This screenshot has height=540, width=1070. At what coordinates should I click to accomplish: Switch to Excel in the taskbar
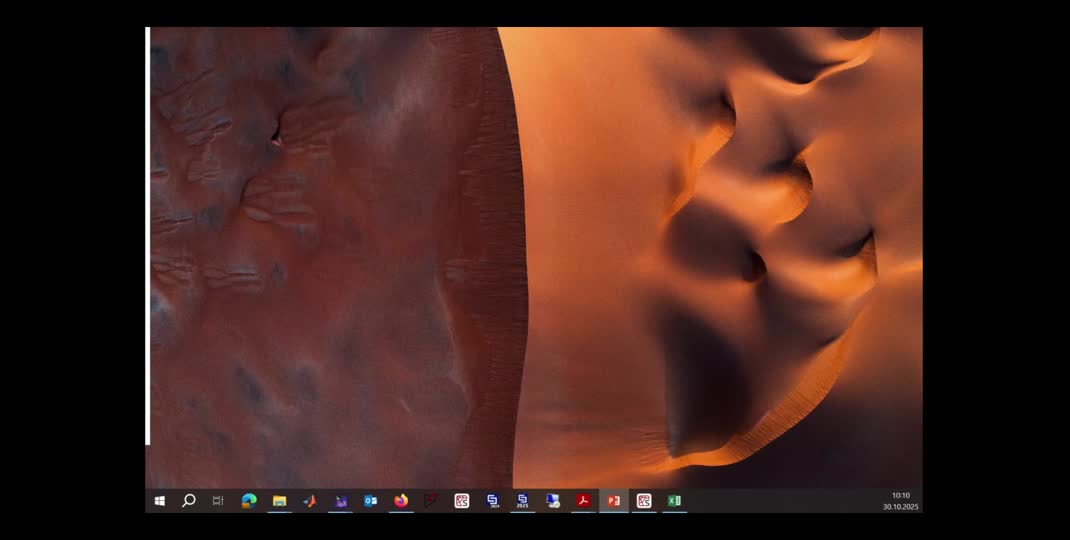pyautogui.click(x=674, y=501)
